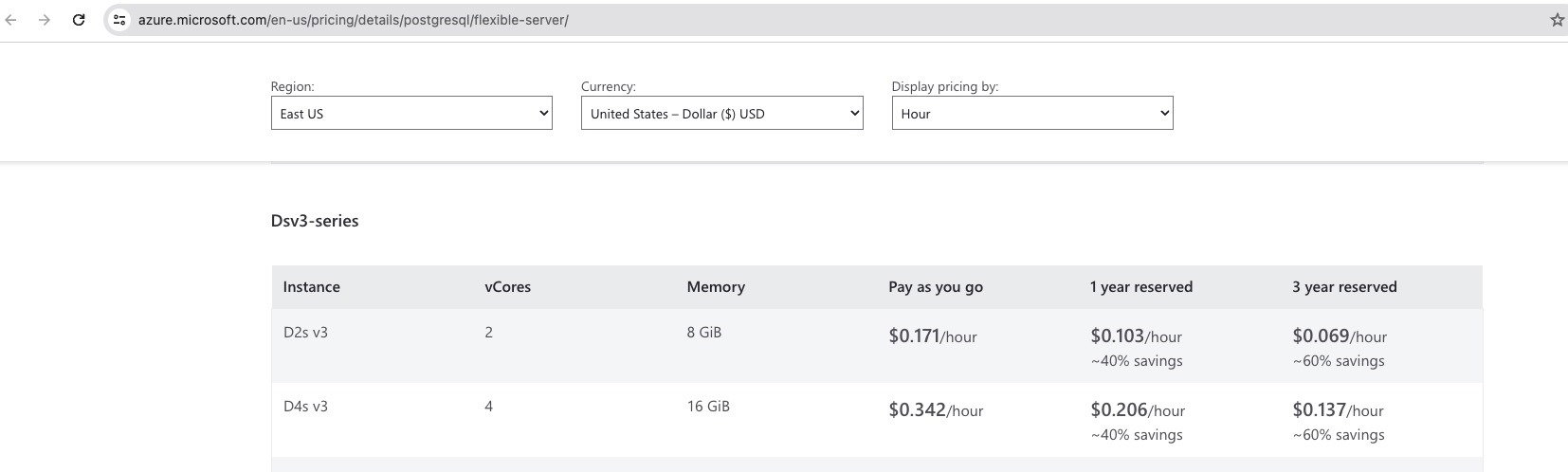Open the Region dropdown showing East US

411,113
